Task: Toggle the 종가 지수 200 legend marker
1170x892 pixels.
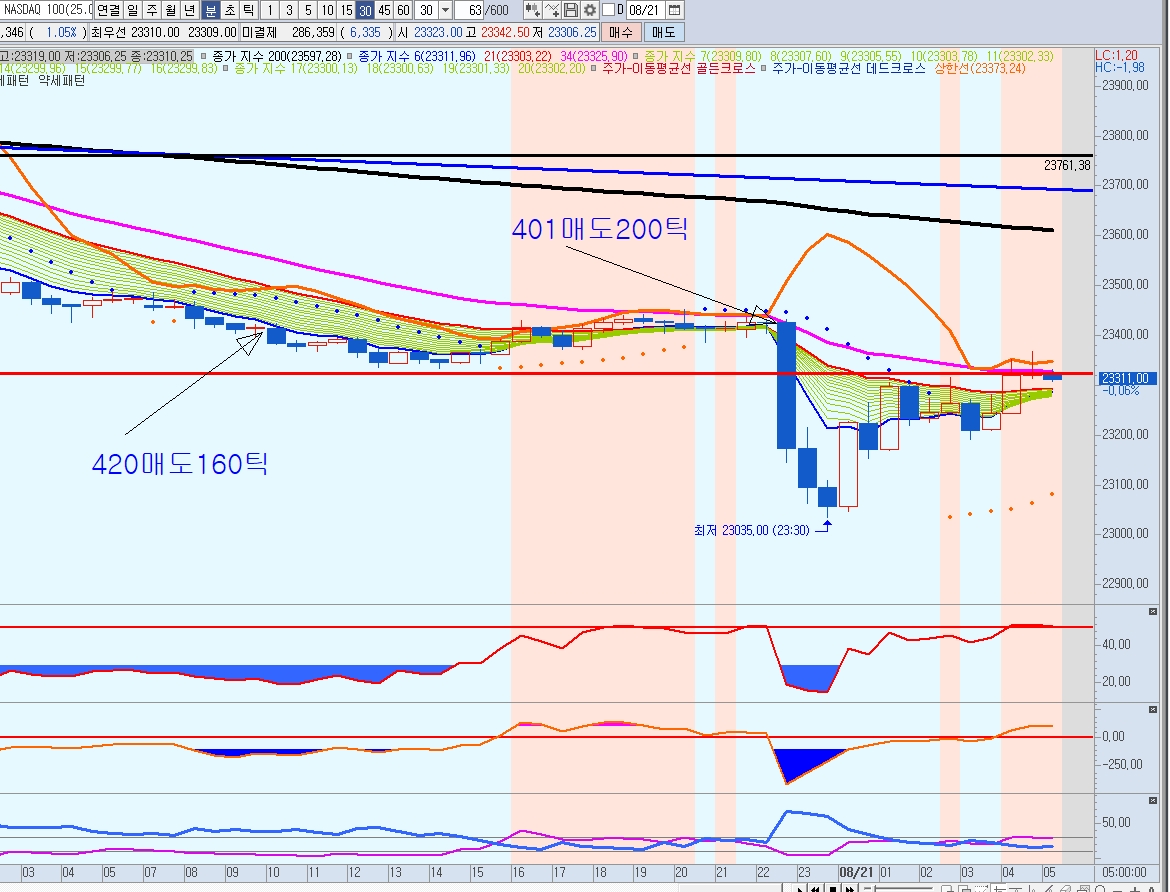Action: pyautogui.click(x=205, y=56)
